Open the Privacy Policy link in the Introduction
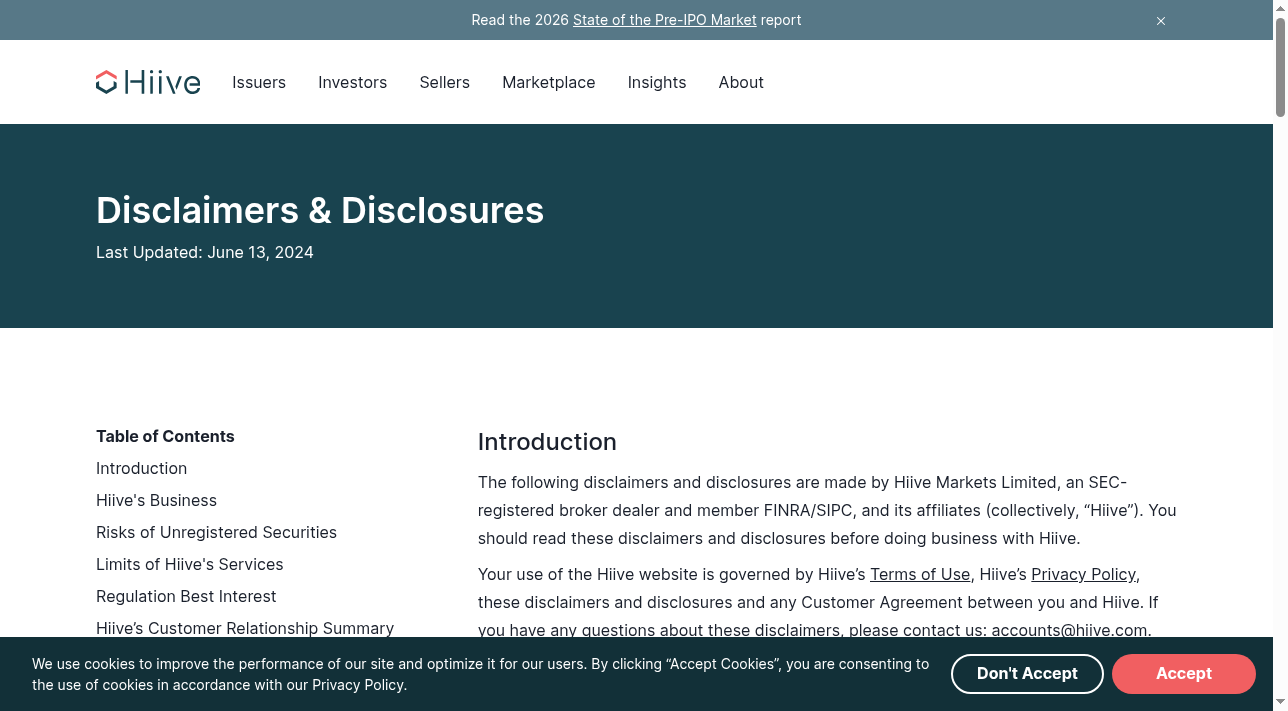Screen dimensions: 1288x711 pos(1083,574)
